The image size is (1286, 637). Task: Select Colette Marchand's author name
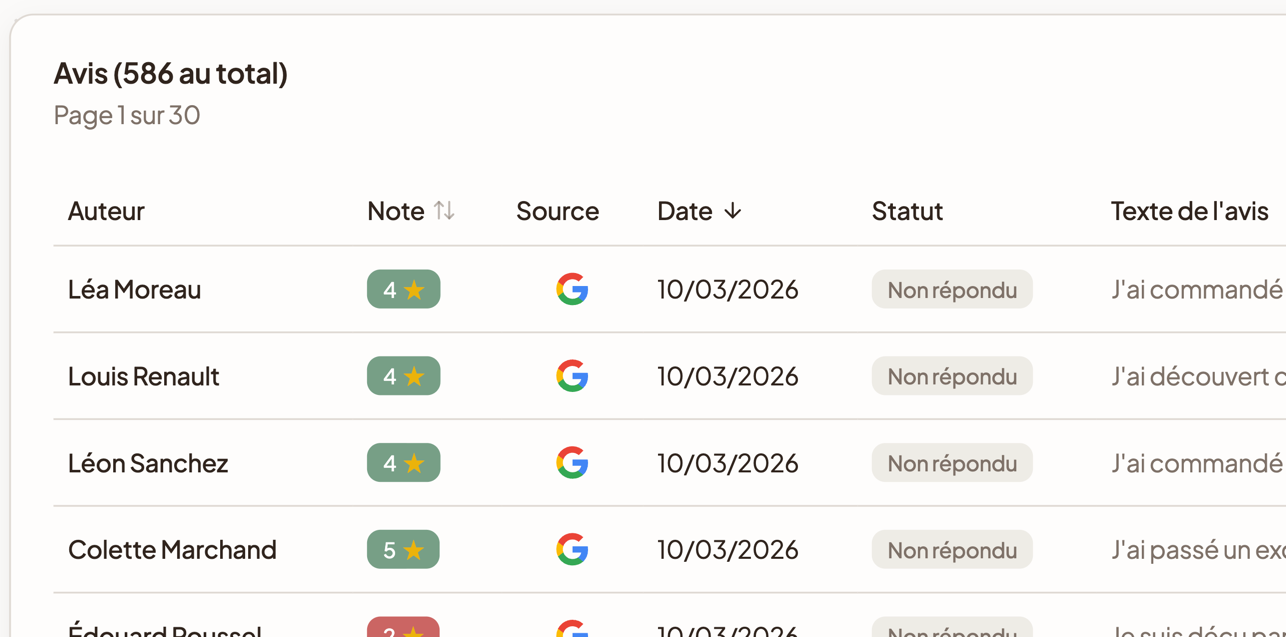coord(172,550)
